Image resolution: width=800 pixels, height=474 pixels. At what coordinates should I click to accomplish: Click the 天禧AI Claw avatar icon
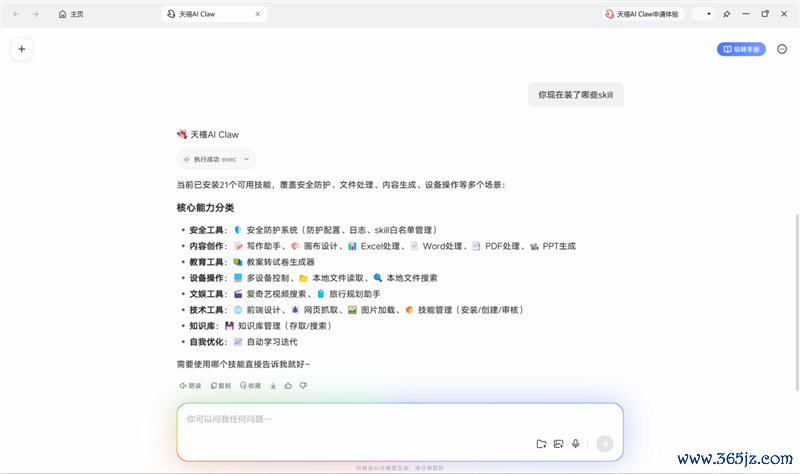tap(182, 135)
